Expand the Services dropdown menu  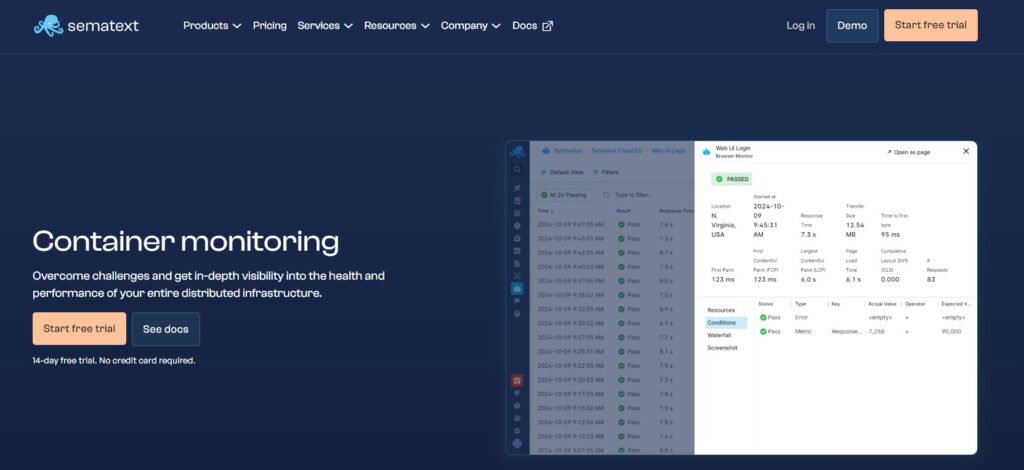(325, 25)
